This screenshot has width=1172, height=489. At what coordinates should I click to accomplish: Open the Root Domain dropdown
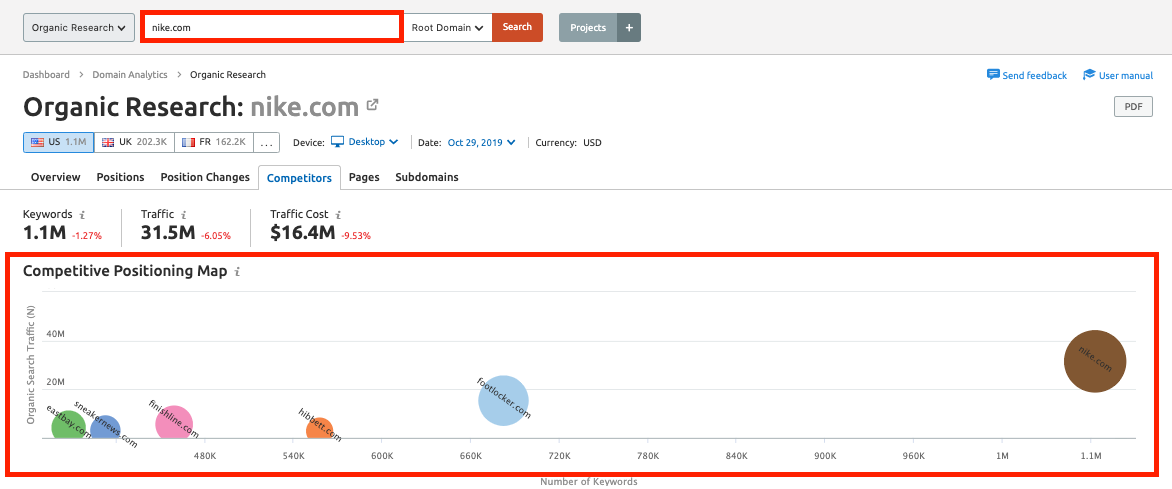coord(448,28)
